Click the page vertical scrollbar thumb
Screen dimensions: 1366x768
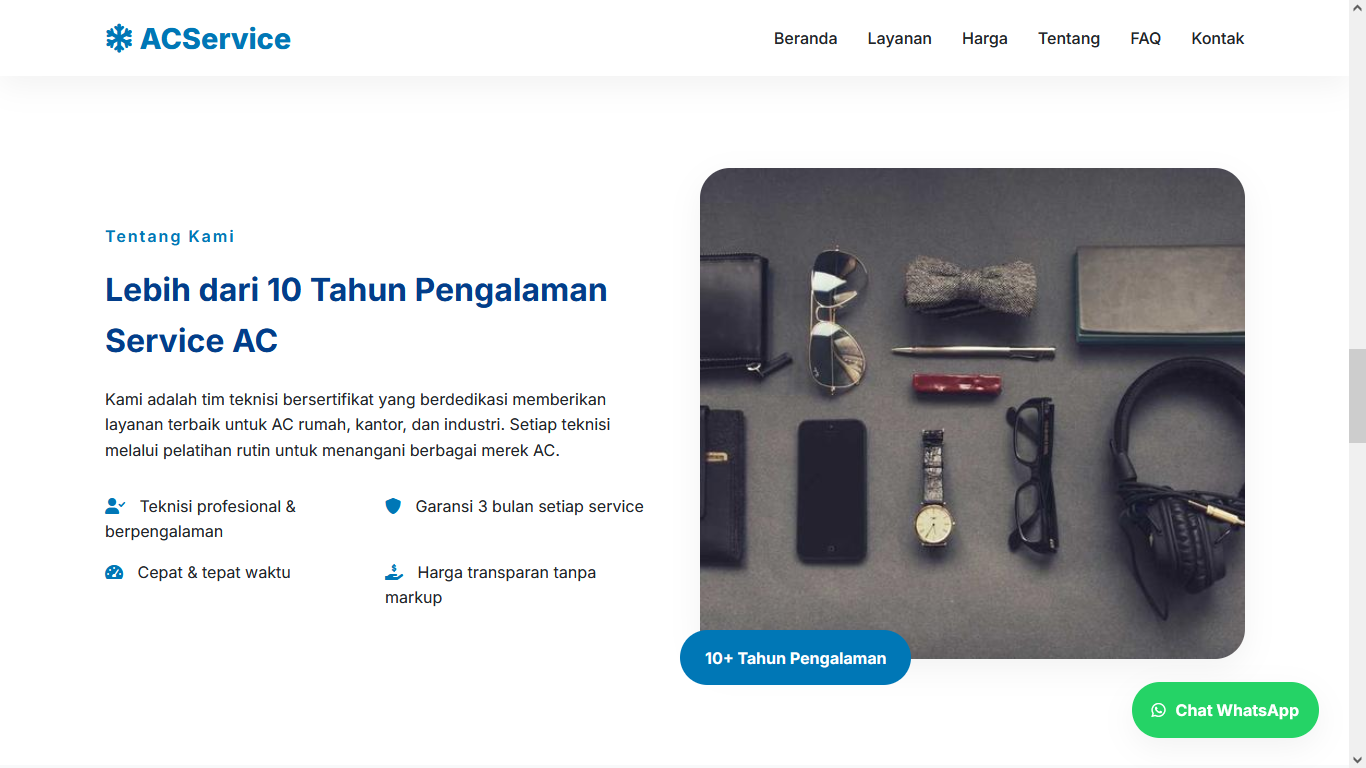click(1357, 396)
